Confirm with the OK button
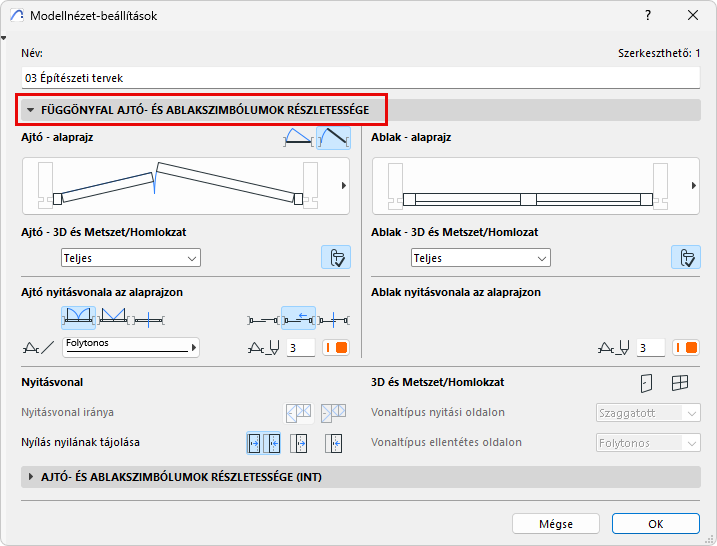717x546 pixels. click(x=656, y=524)
